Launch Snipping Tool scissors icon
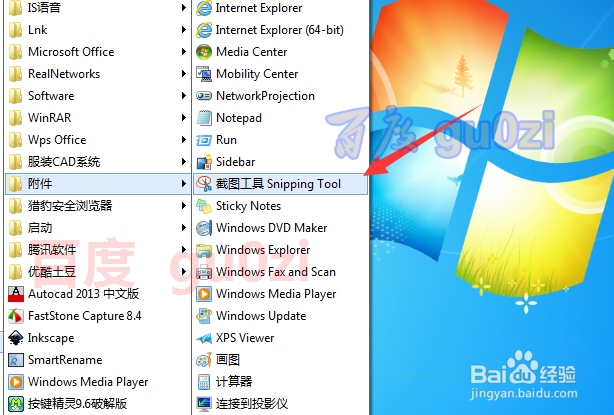 click(204, 184)
